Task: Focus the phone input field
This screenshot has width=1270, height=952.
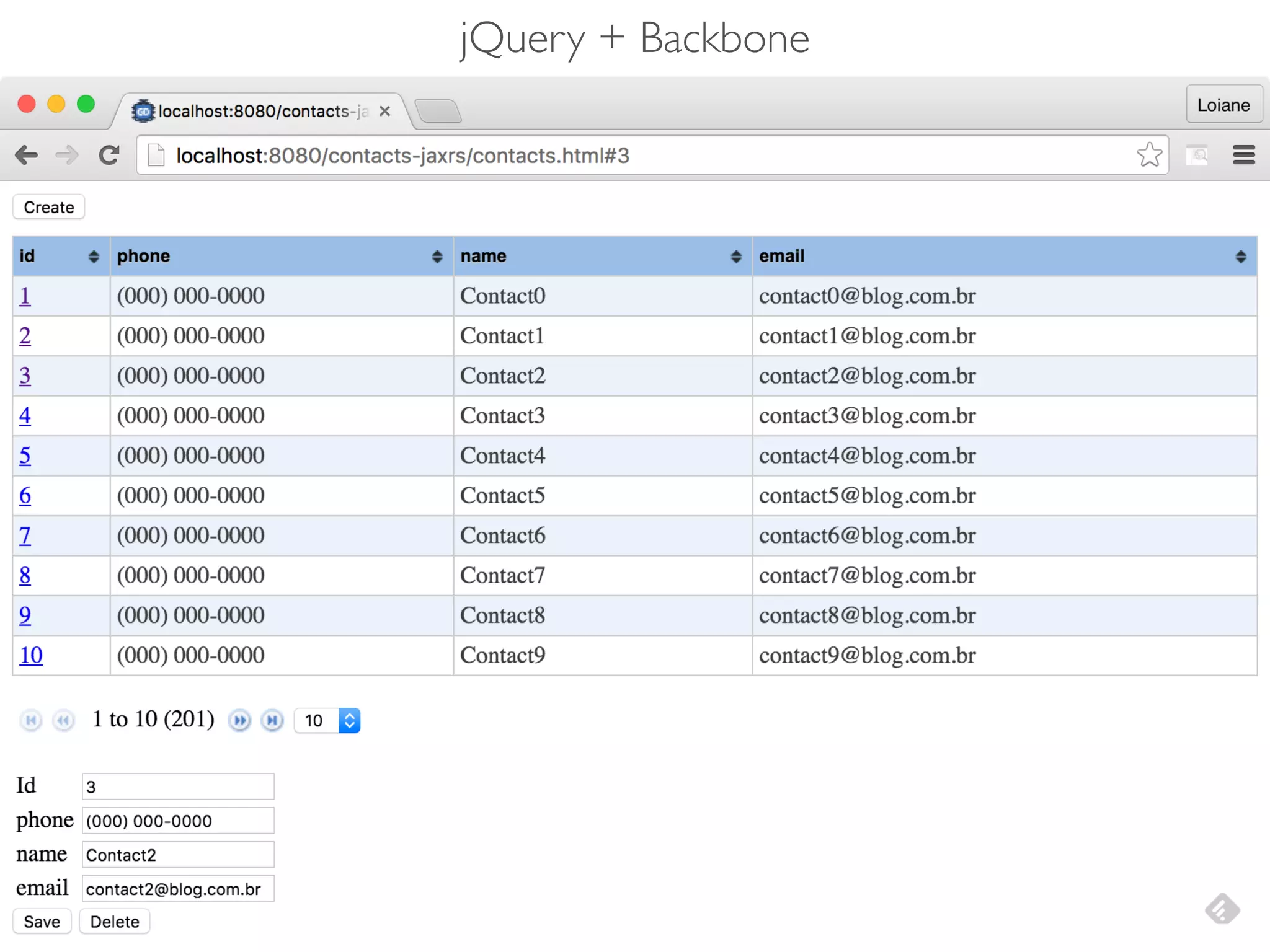Action: point(178,821)
